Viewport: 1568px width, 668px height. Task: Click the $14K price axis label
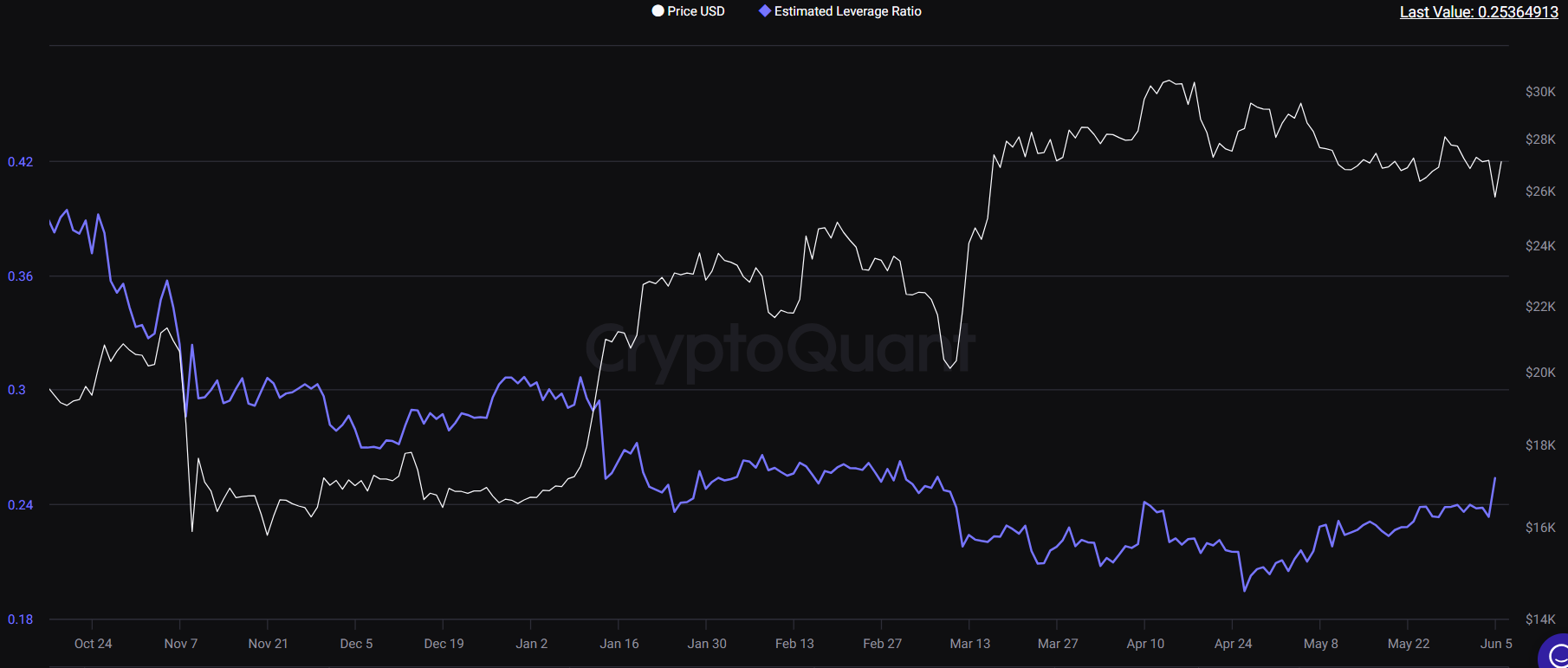click(x=1540, y=619)
